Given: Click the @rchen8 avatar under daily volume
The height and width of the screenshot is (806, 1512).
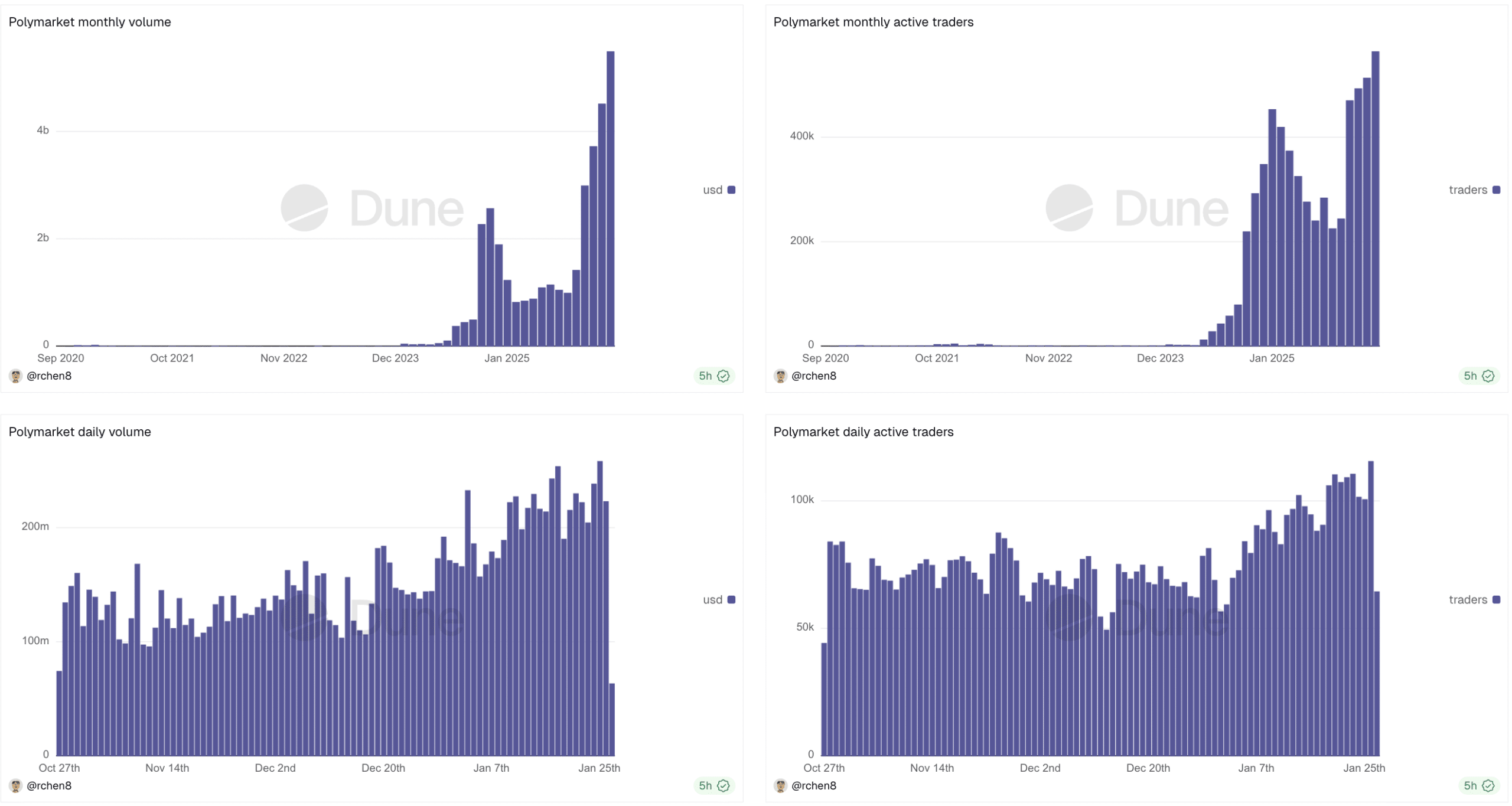Looking at the screenshot, I should (x=16, y=786).
